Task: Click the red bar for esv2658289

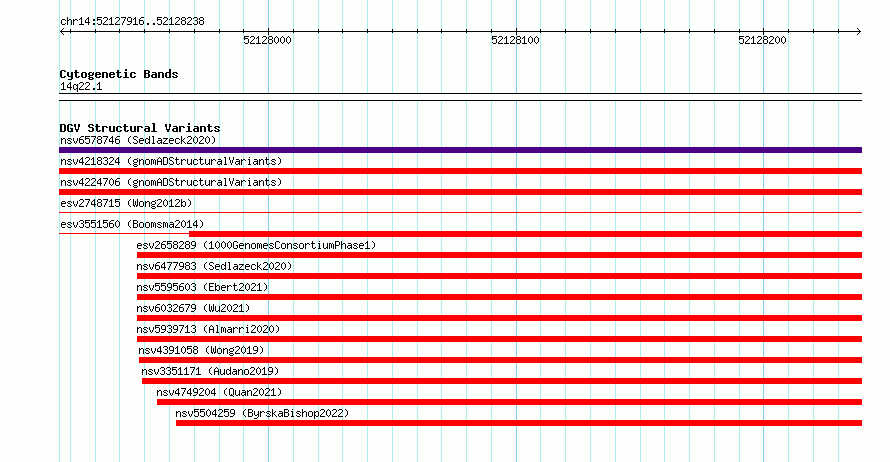Action: pyautogui.click(x=499, y=255)
